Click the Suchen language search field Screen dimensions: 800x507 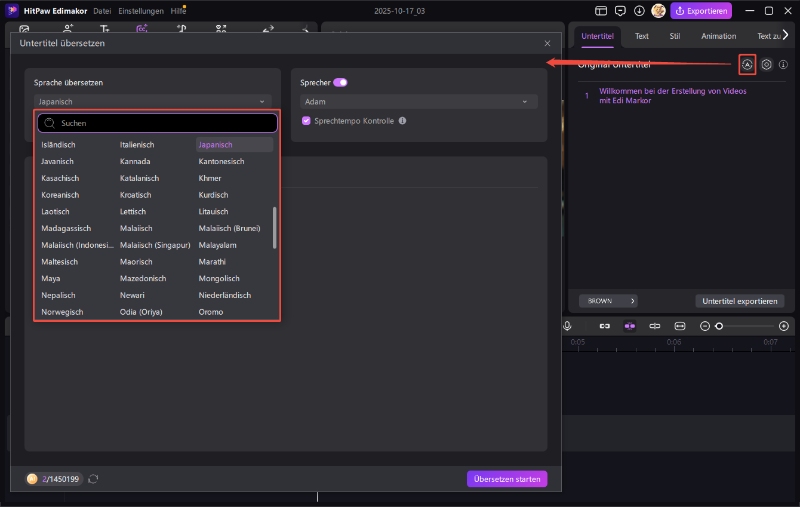(157, 123)
